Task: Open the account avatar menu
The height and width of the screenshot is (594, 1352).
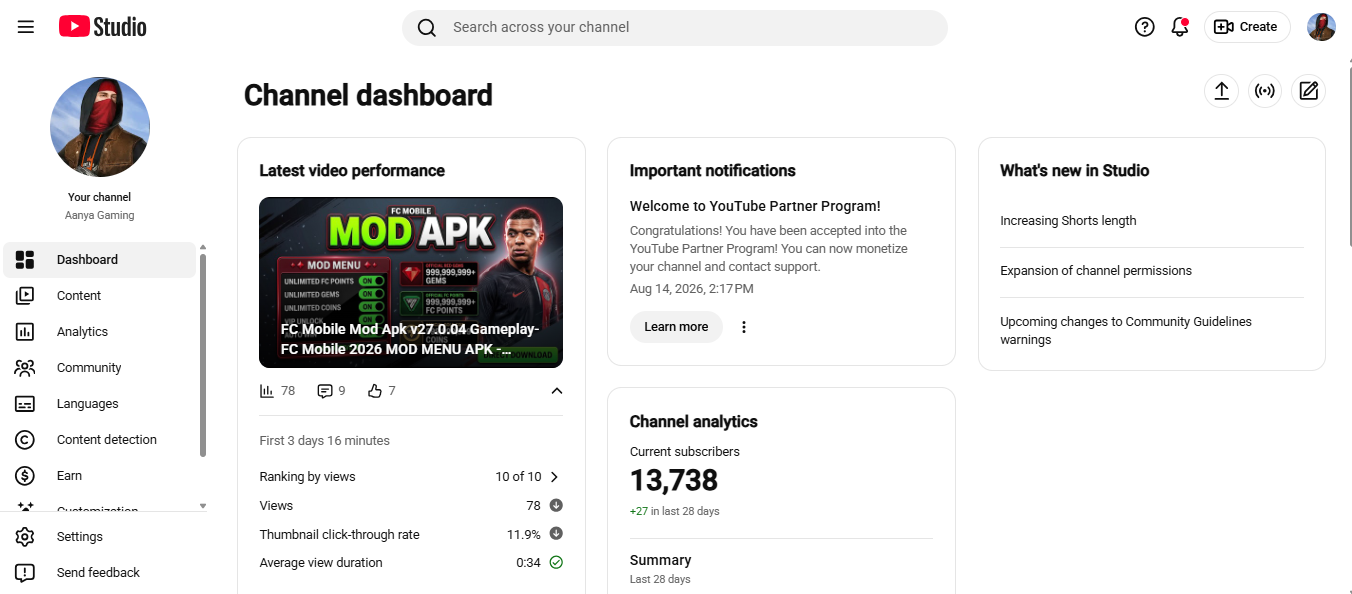Action: point(1321,27)
